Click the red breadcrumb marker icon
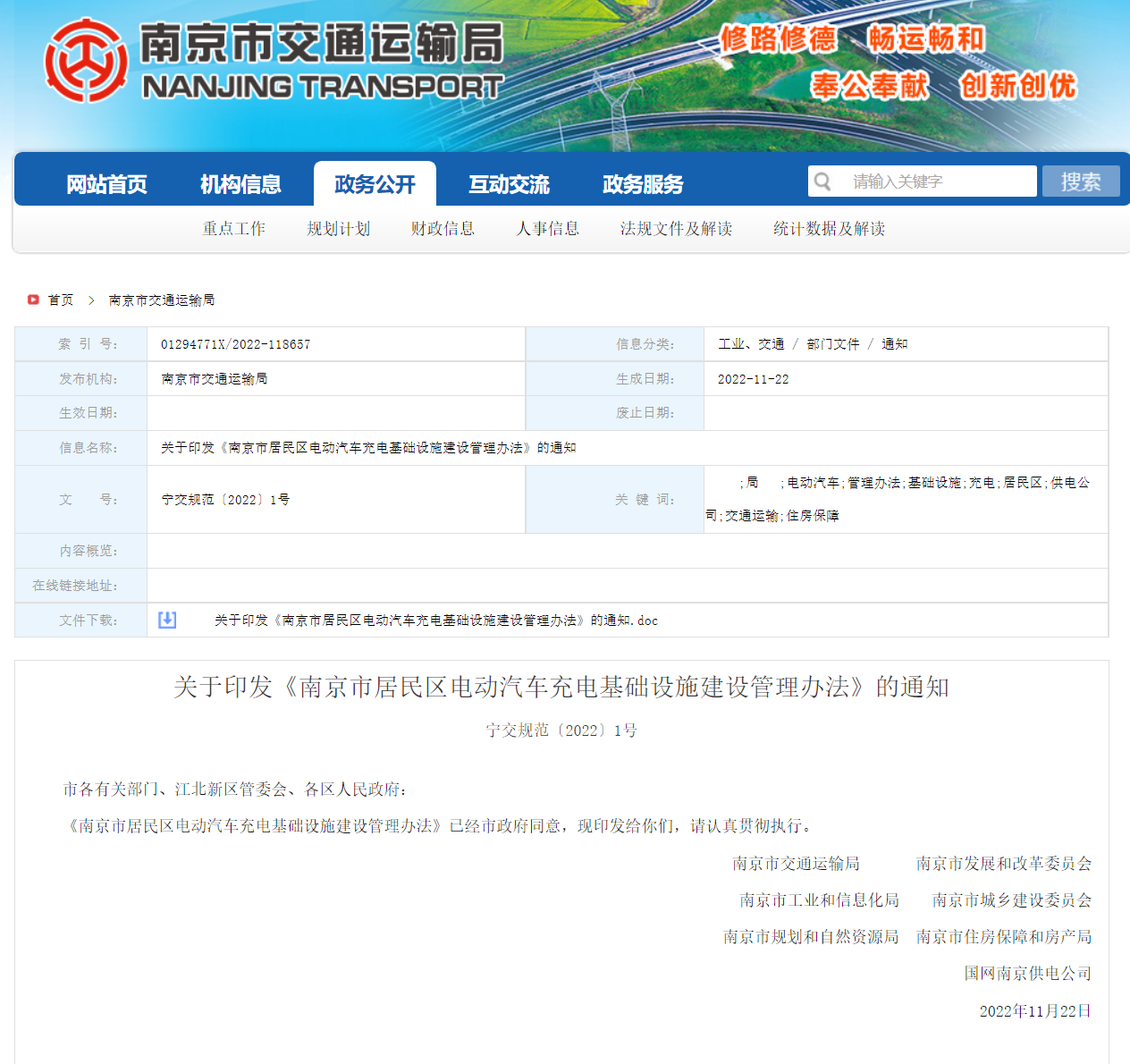1130x1064 pixels. pyautogui.click(x=33, y=300)
